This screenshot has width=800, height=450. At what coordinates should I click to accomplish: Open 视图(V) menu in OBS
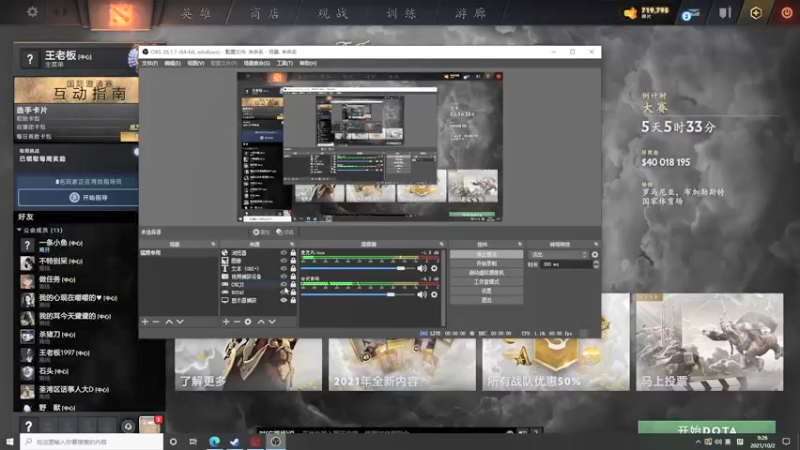[196, 63]
